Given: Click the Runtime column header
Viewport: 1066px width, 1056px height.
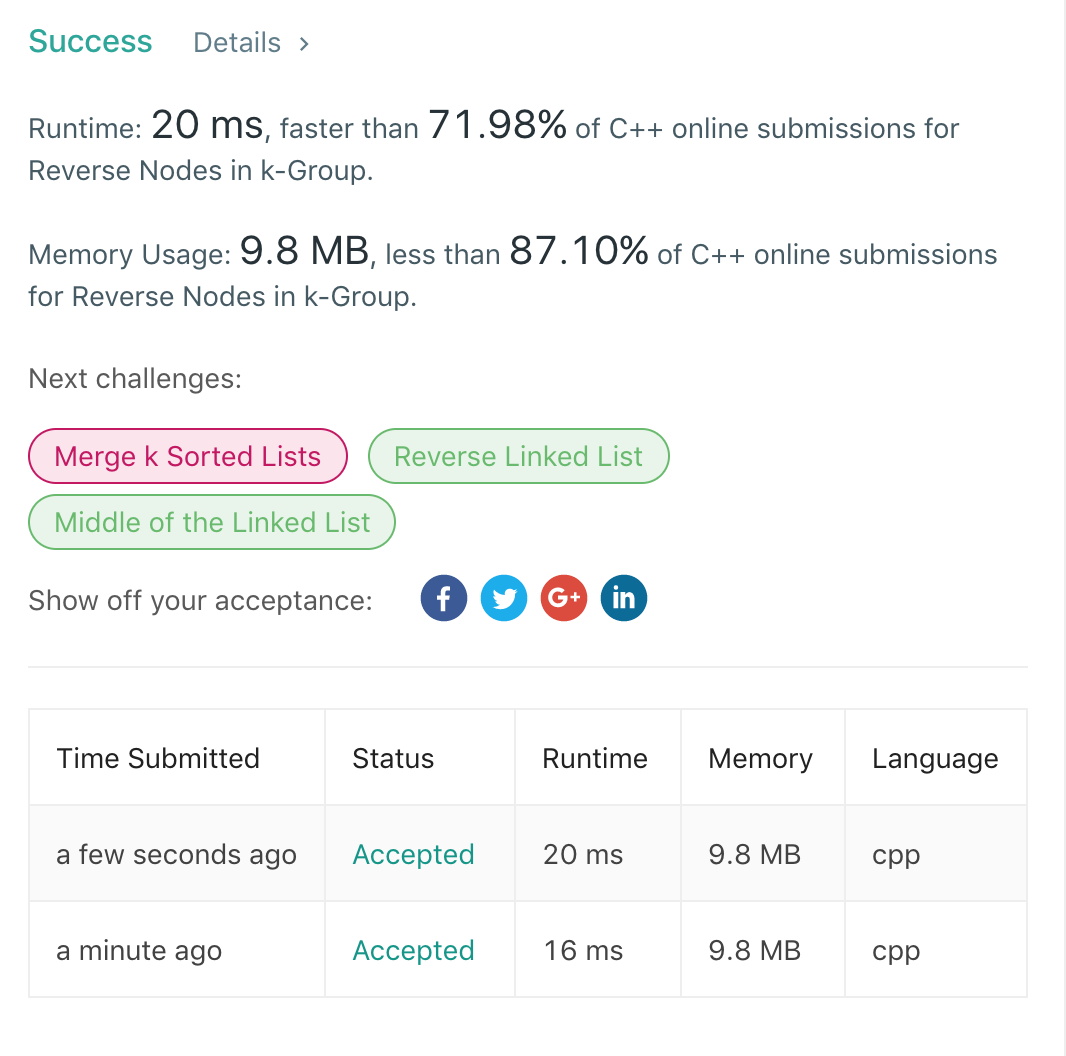Looking at the screenshot, I should pyautogui.click(x=595, y=758).
